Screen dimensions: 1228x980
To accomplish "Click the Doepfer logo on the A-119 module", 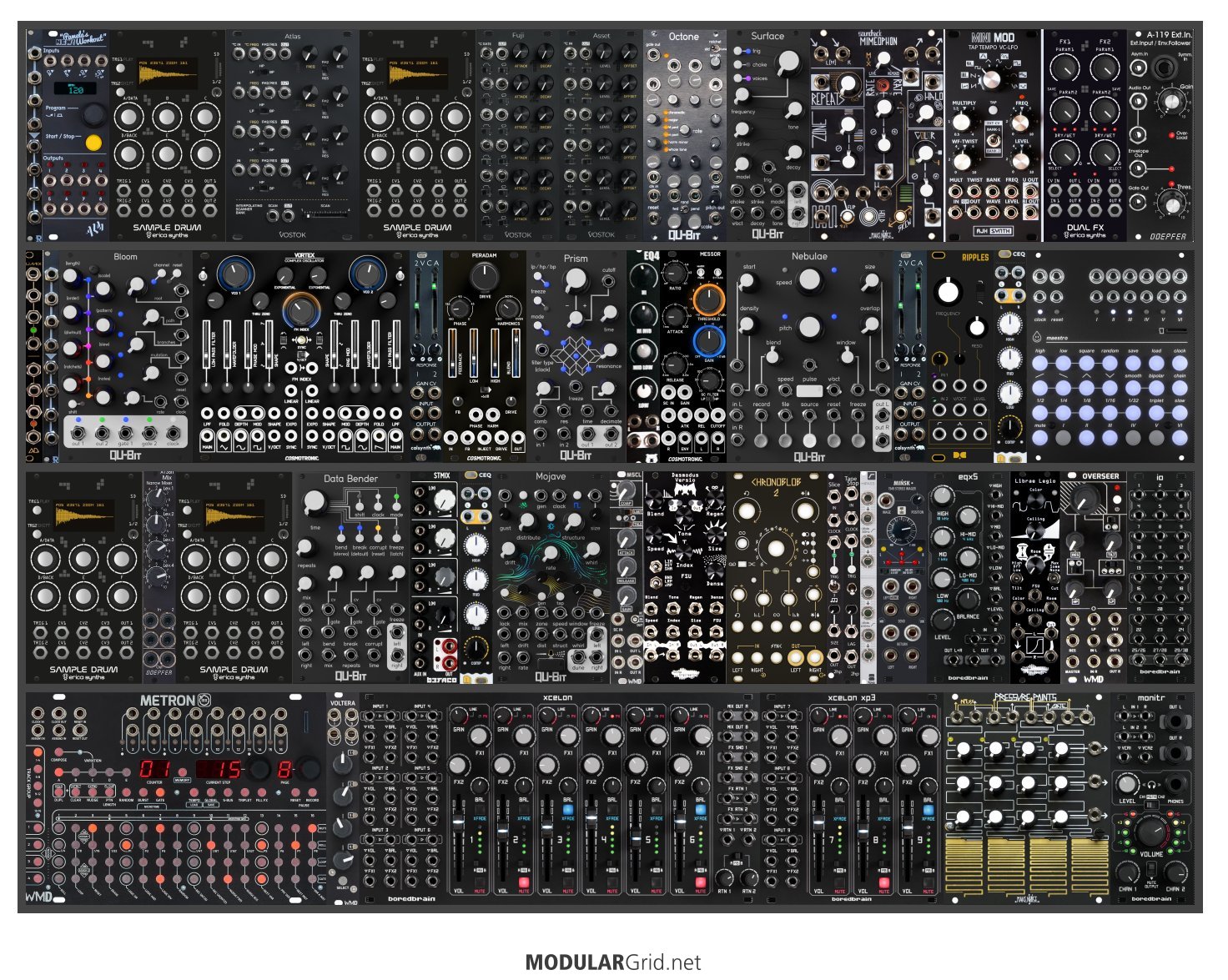I will click(1168, 235).
